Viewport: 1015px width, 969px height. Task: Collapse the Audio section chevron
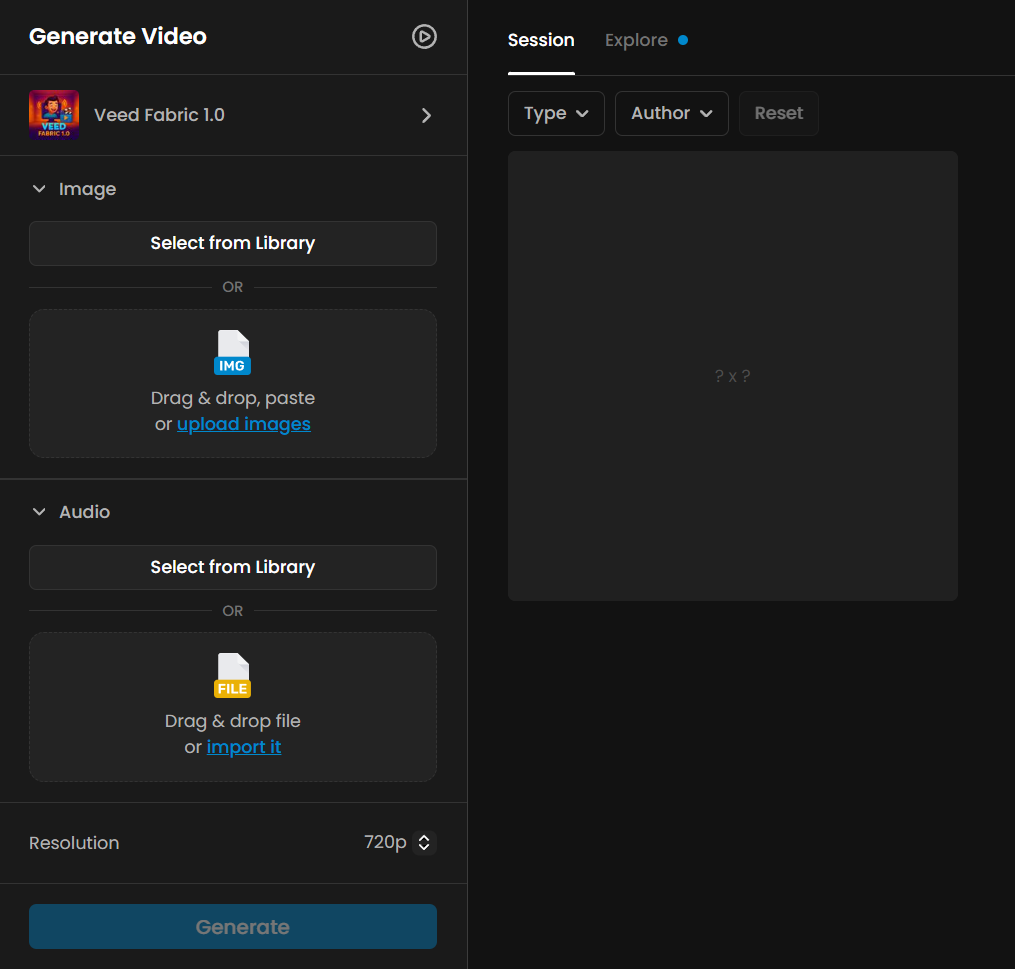pos(39,512)
